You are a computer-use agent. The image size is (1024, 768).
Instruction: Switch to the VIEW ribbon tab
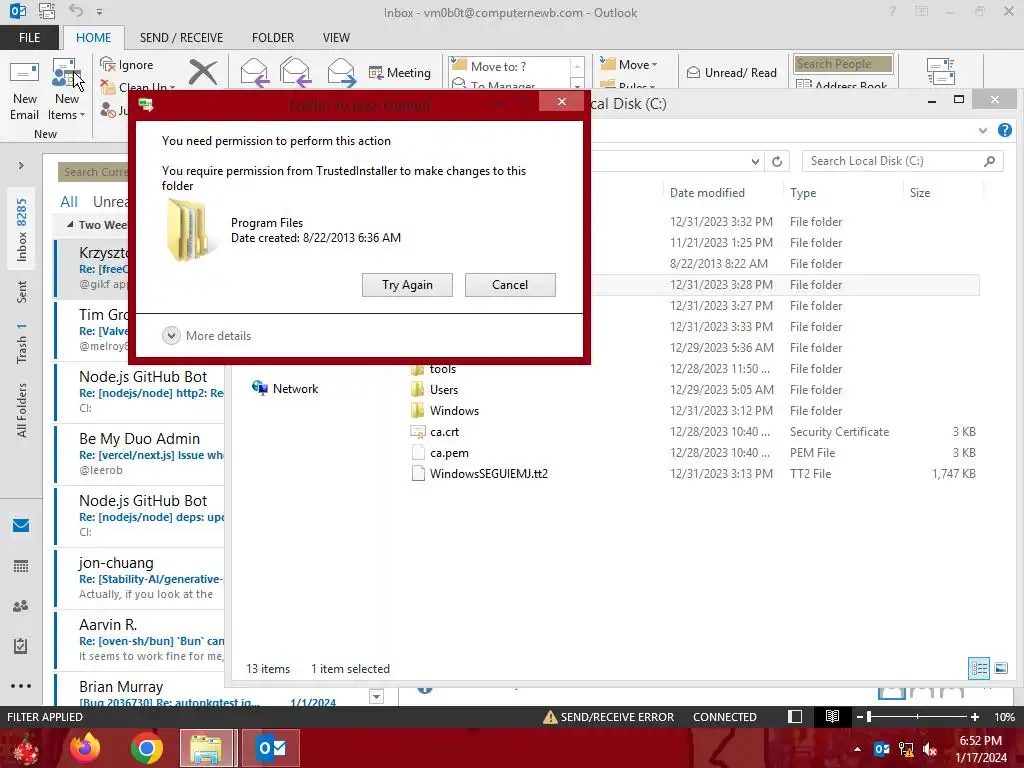[336, 38]
